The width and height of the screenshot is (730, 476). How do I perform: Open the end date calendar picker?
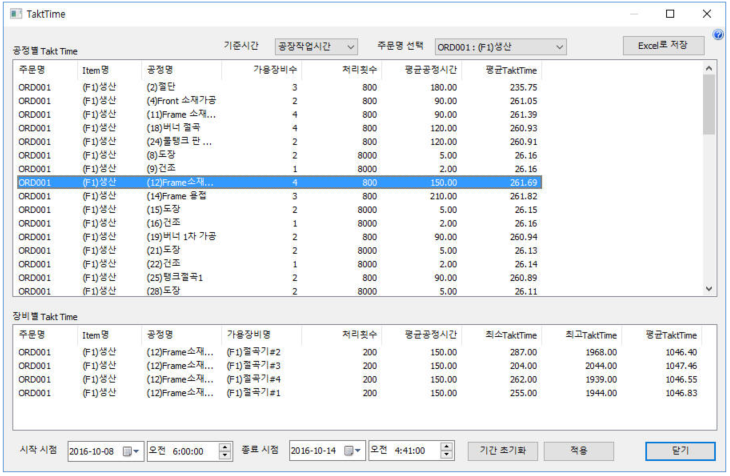point(356,451)
